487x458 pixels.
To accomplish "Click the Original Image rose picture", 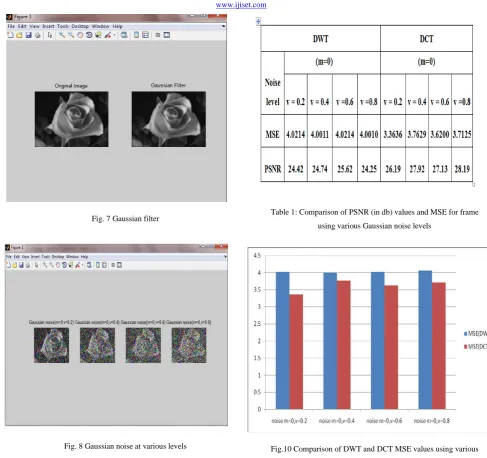I will 72,119.
